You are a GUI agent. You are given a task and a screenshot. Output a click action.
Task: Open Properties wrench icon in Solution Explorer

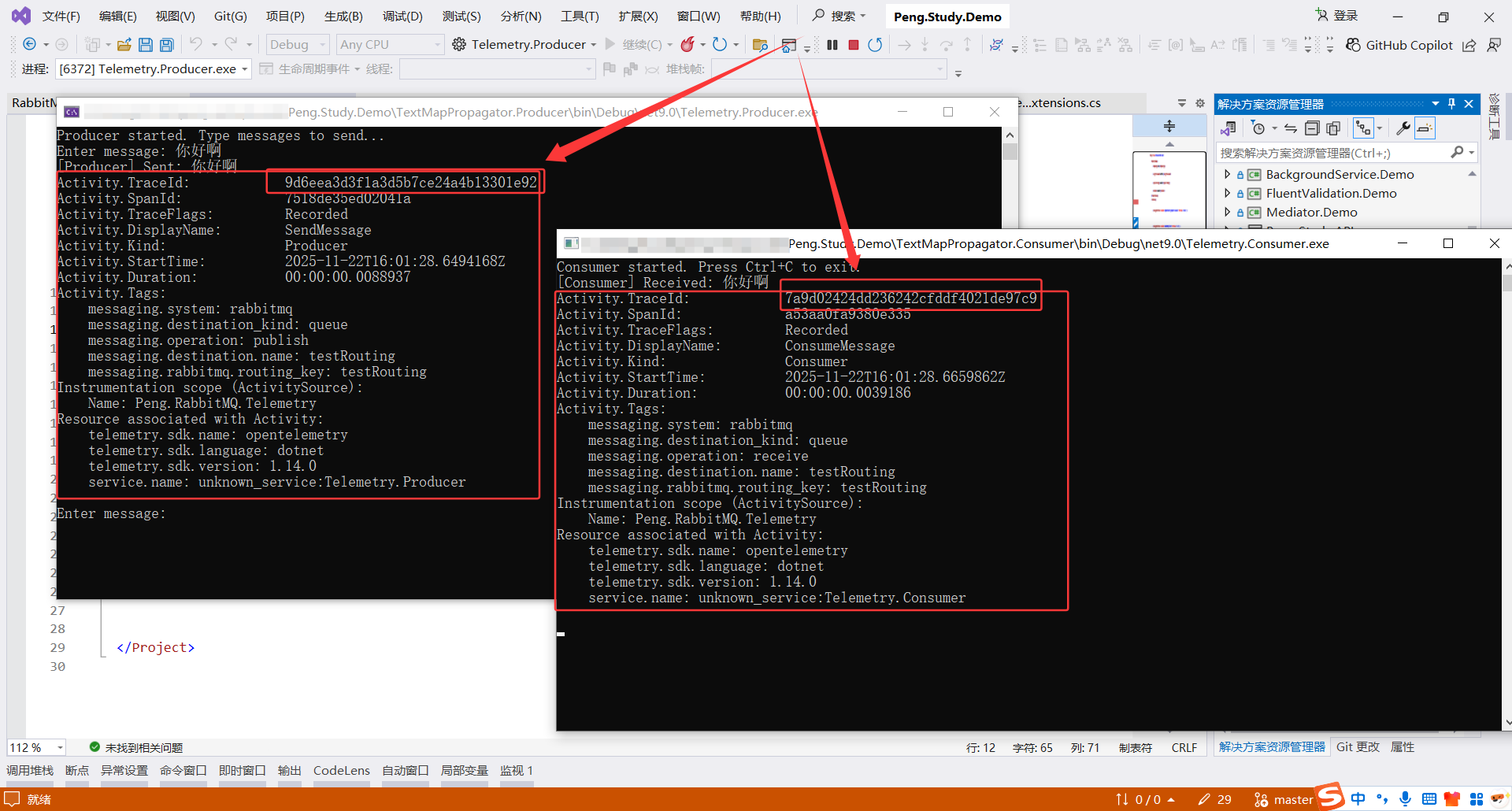tap(1403, 128)
